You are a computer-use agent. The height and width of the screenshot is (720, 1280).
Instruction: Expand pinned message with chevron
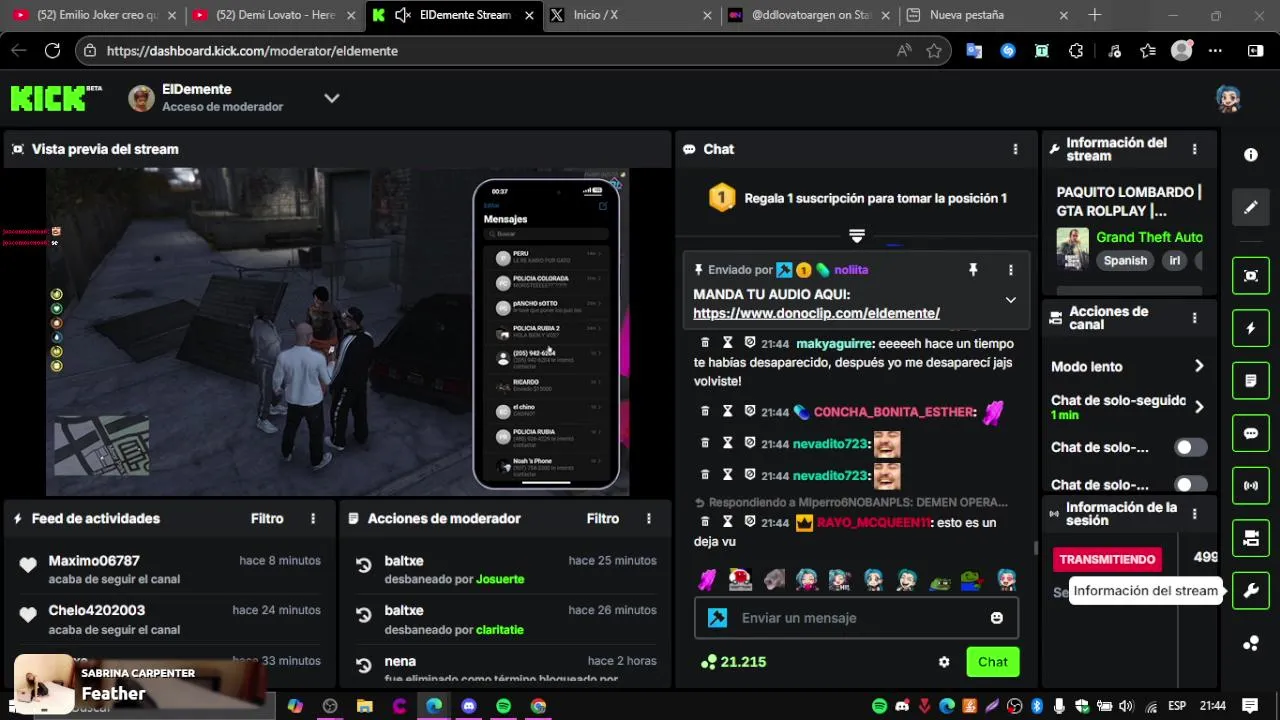1011,300
